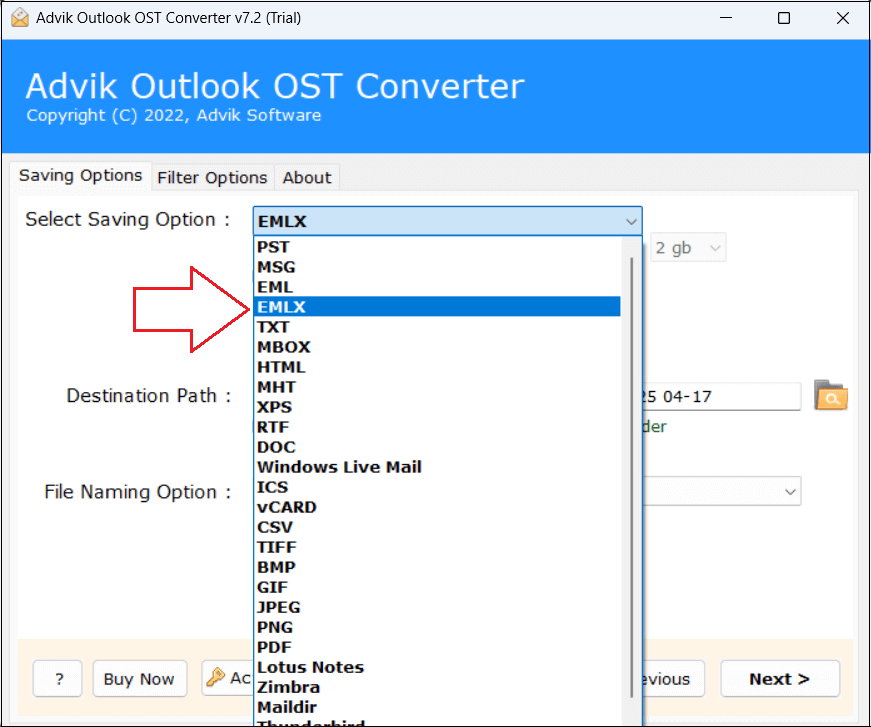Maximize the Advik converter window
The width and height of the screenshot is (871, 727).
click(784, 18)
